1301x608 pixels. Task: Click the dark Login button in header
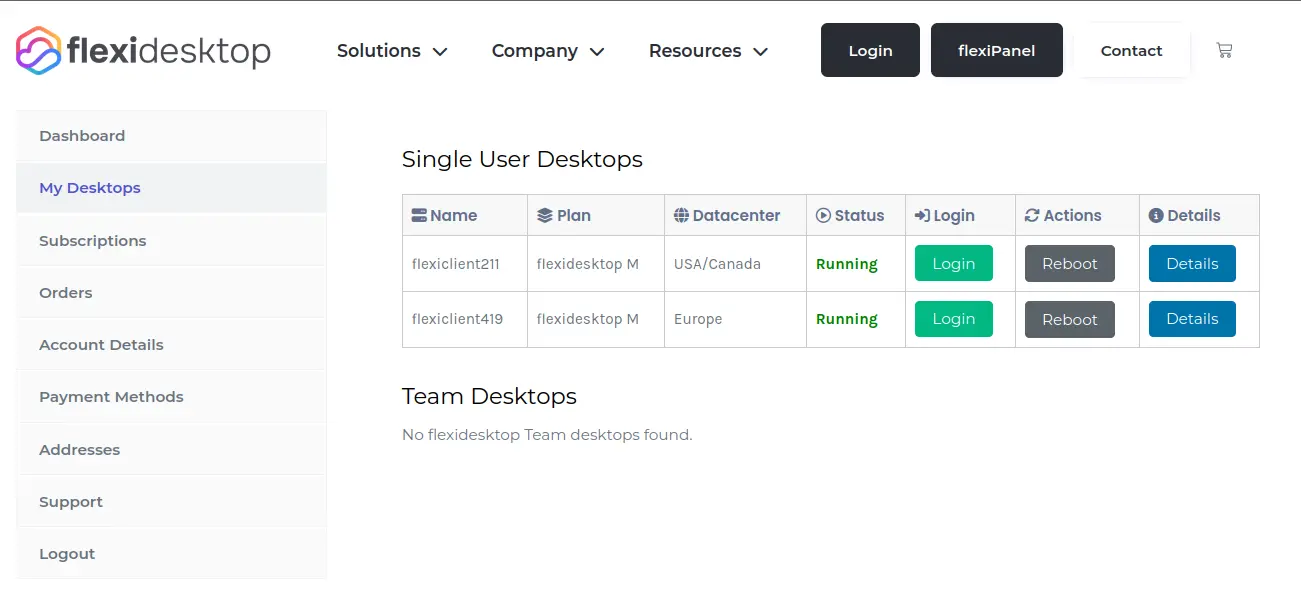tap(870, 50)
